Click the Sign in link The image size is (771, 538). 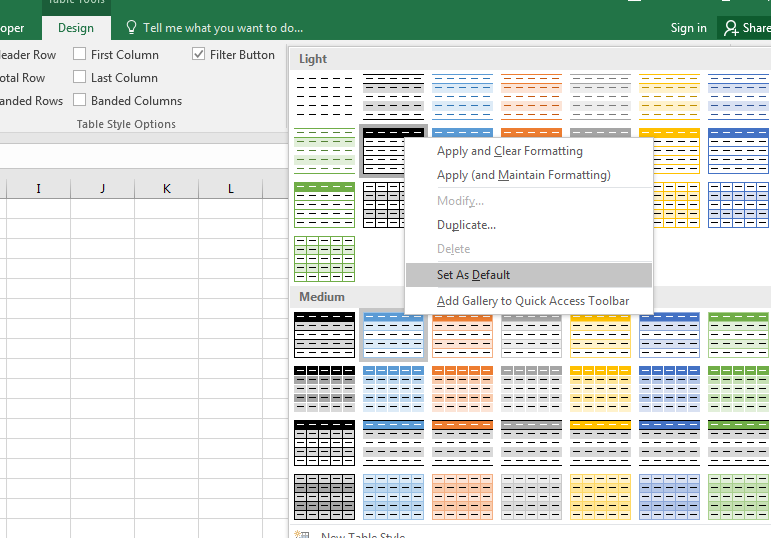688,28
